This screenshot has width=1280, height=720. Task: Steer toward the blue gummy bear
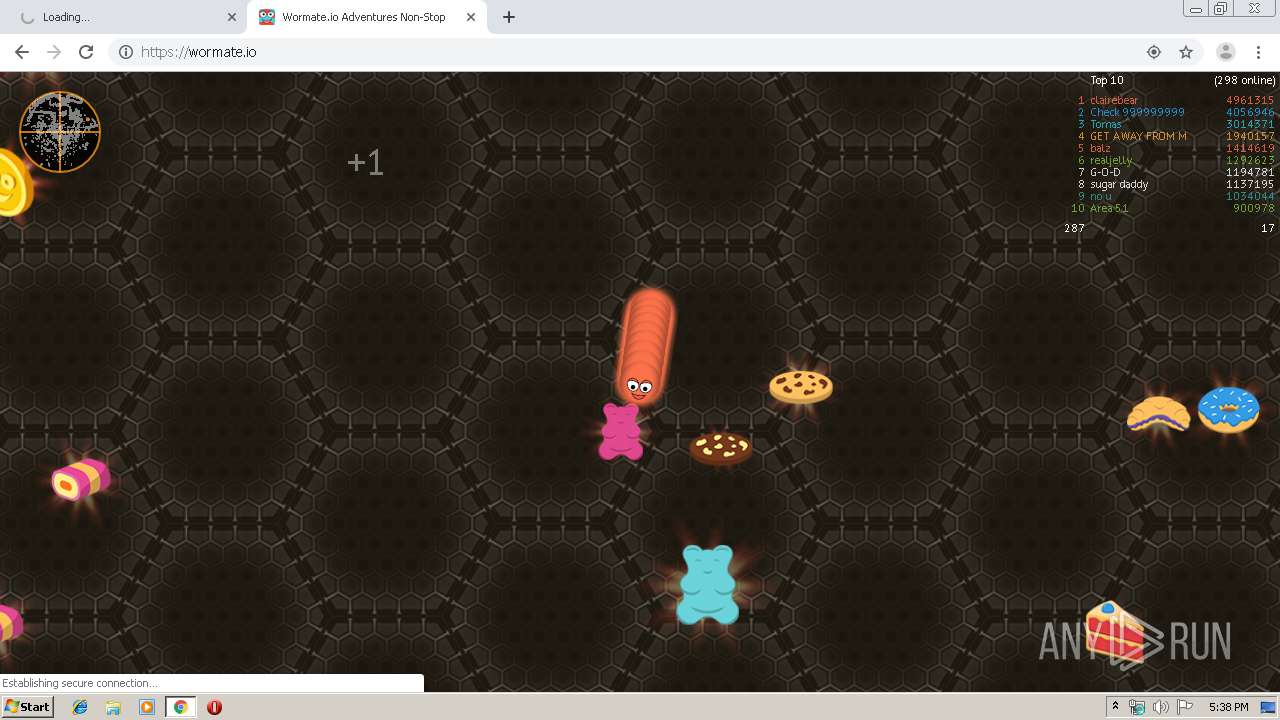pos(708,585)
